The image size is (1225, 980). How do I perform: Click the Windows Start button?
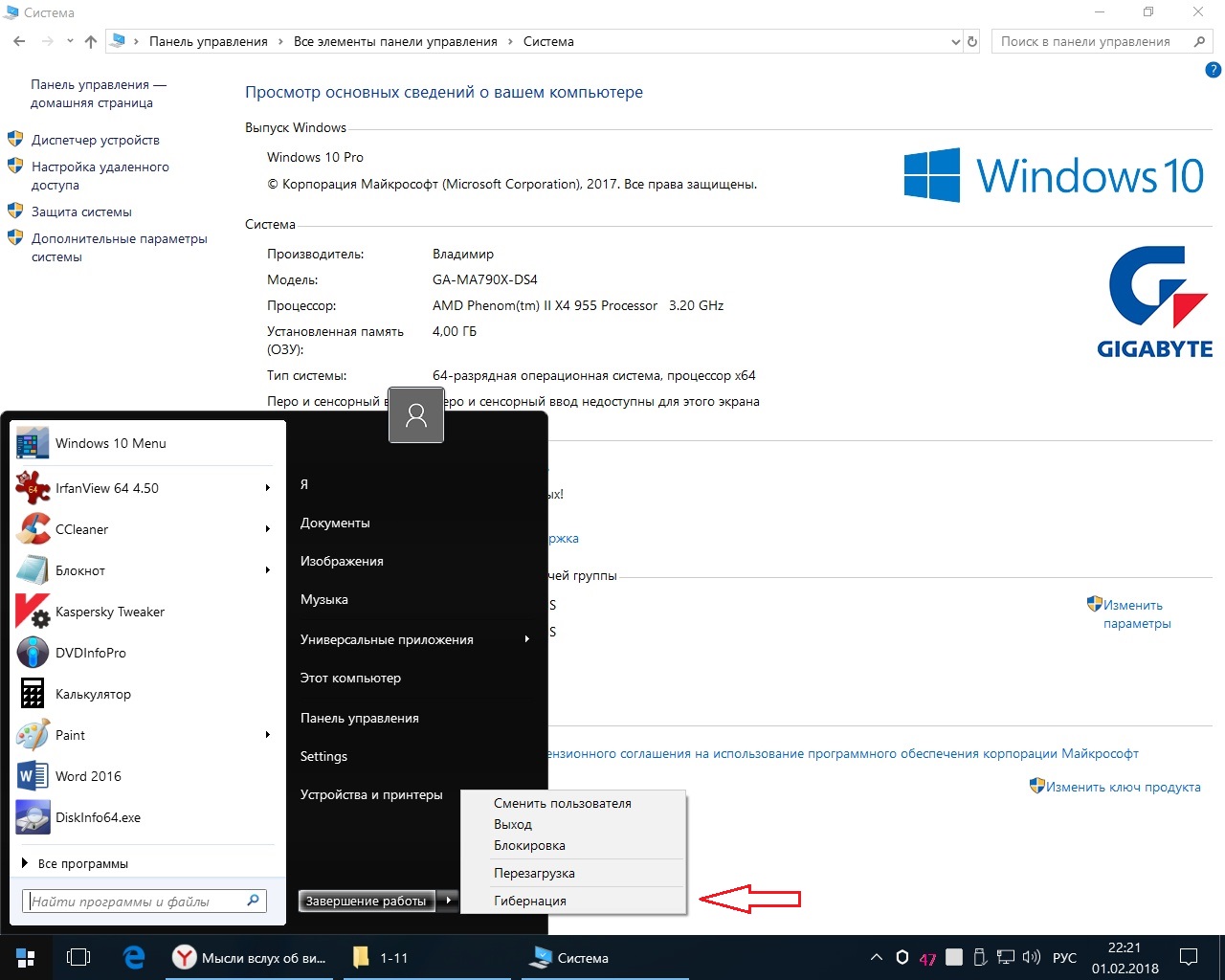[x=26, y=957]
